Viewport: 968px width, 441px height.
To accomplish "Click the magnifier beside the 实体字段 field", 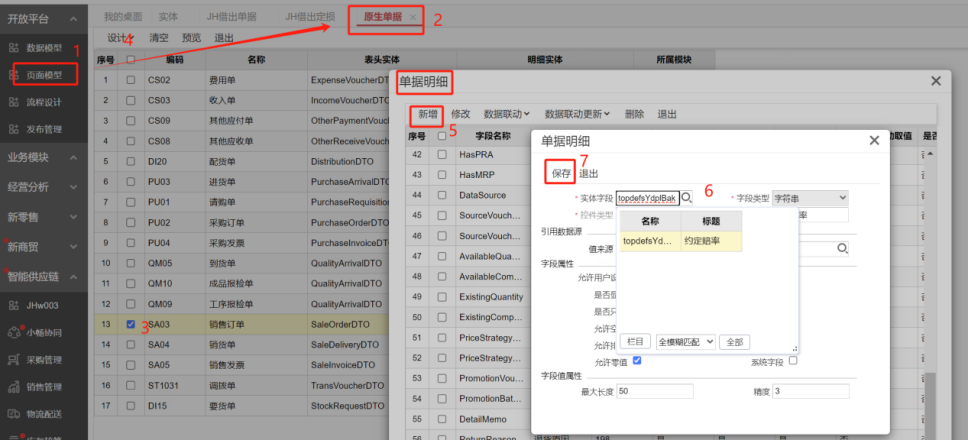I will (686, 198).
